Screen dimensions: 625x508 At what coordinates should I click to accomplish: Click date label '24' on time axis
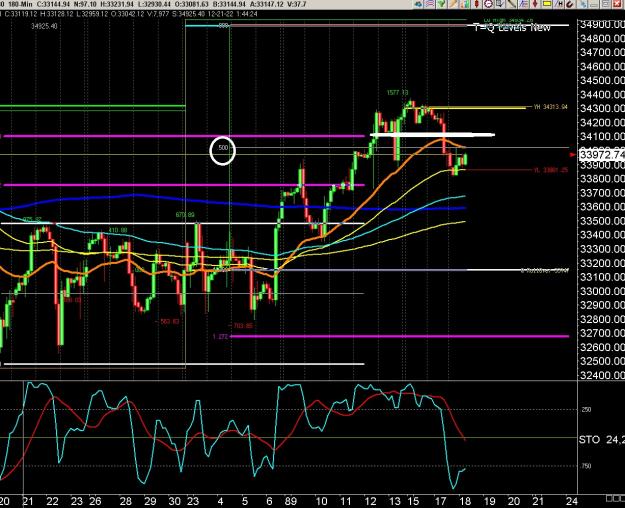click(x=572, y=501)
